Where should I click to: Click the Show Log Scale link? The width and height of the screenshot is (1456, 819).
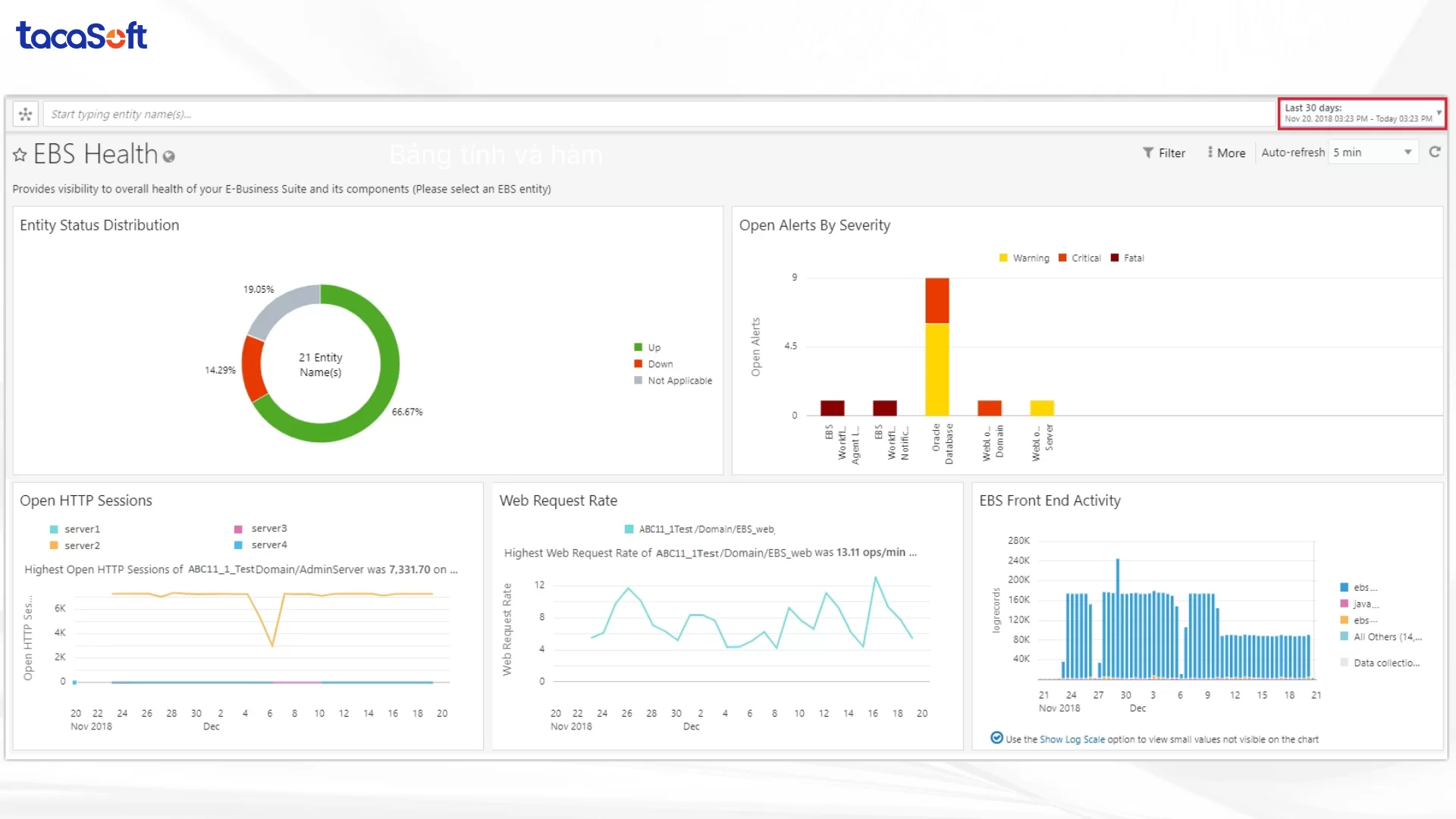tap(1072, 739)
